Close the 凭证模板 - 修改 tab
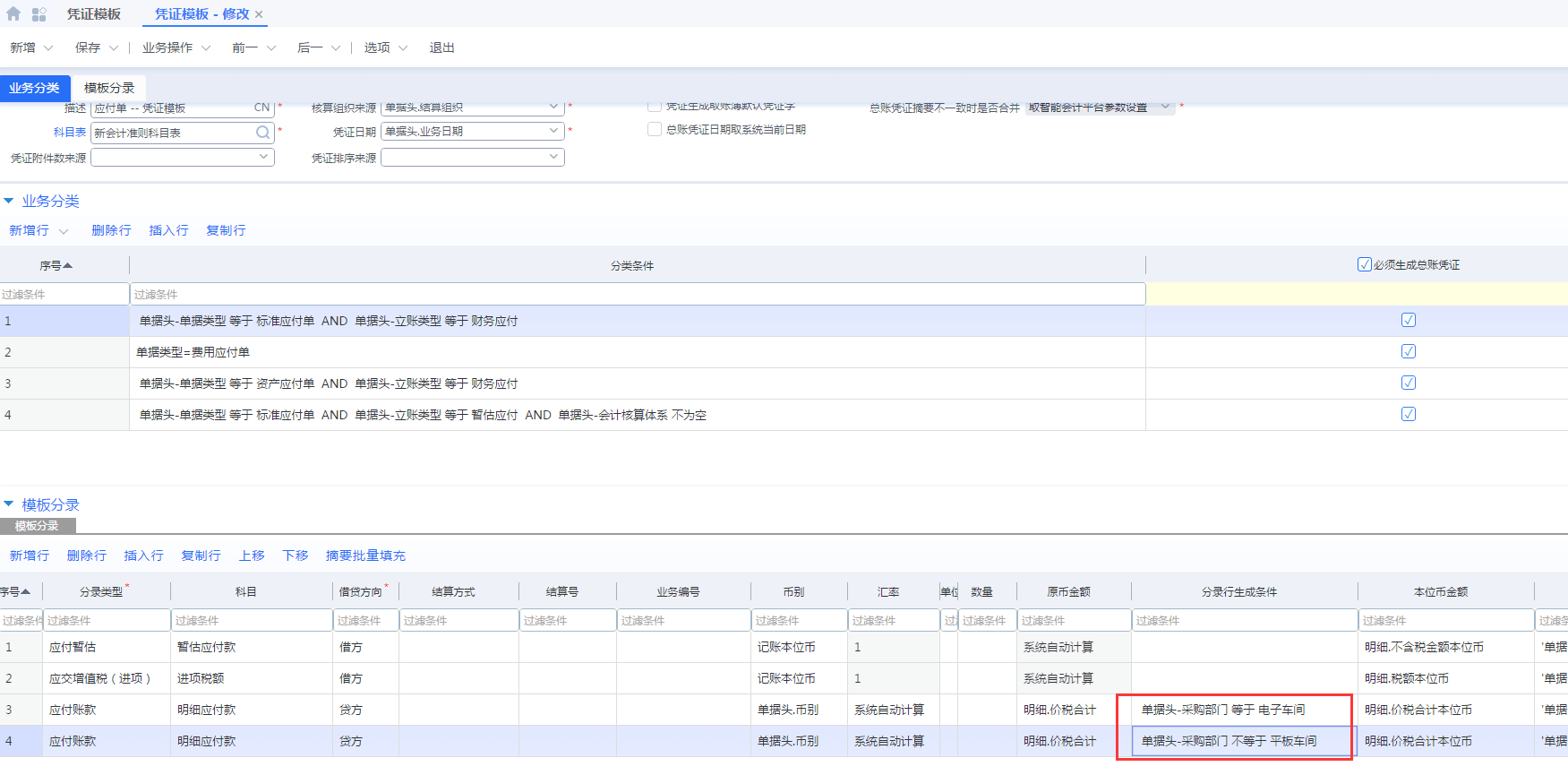 click(x=259, y=14)
